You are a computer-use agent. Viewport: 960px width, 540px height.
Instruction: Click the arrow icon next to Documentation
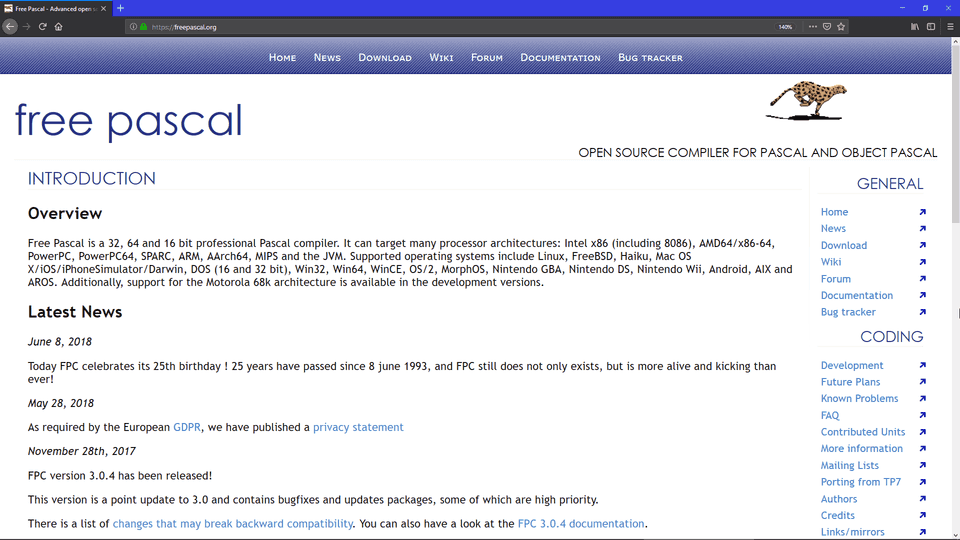923,295
